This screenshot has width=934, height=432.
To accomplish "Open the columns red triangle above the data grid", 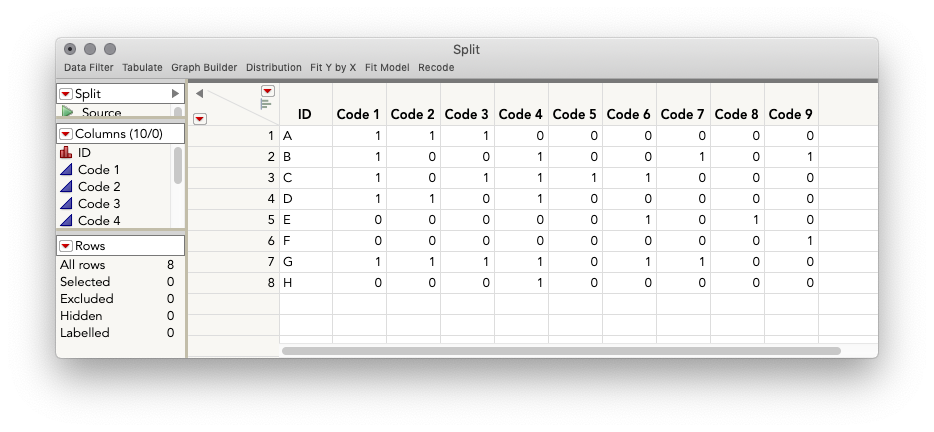I will [268, 91].
